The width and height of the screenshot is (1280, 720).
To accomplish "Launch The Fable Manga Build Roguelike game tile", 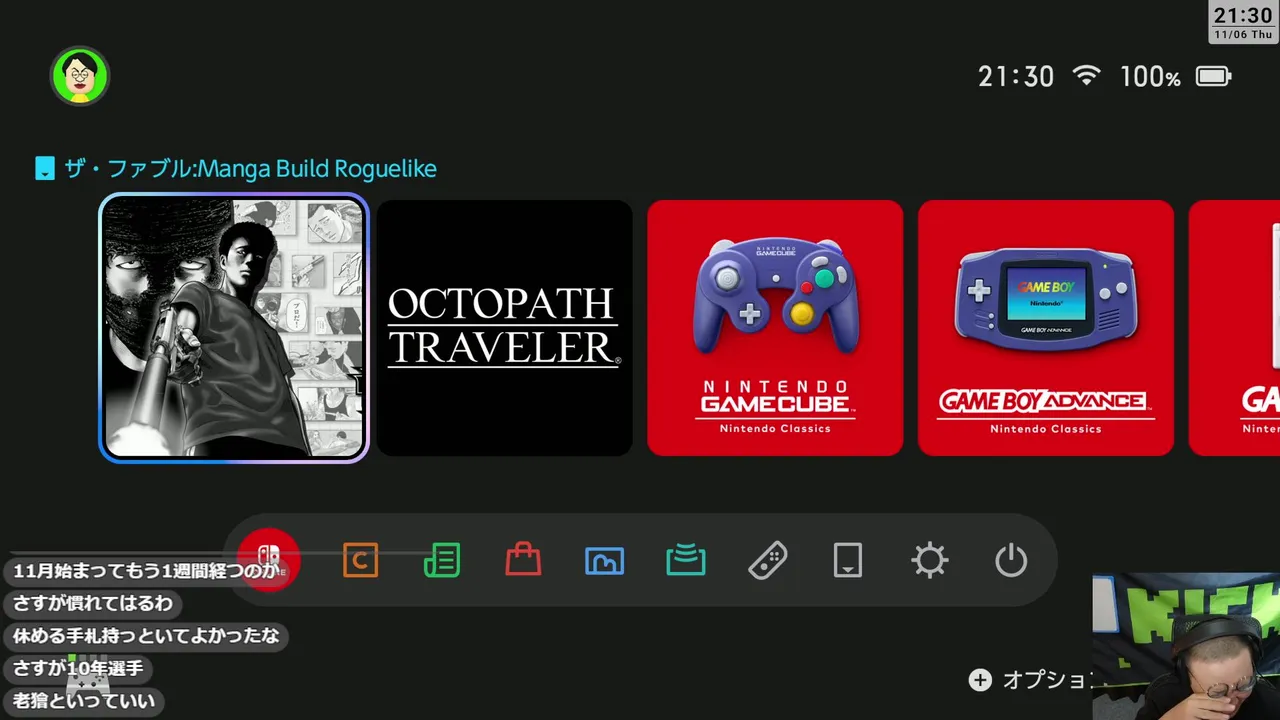I will [x=234, y=328].
